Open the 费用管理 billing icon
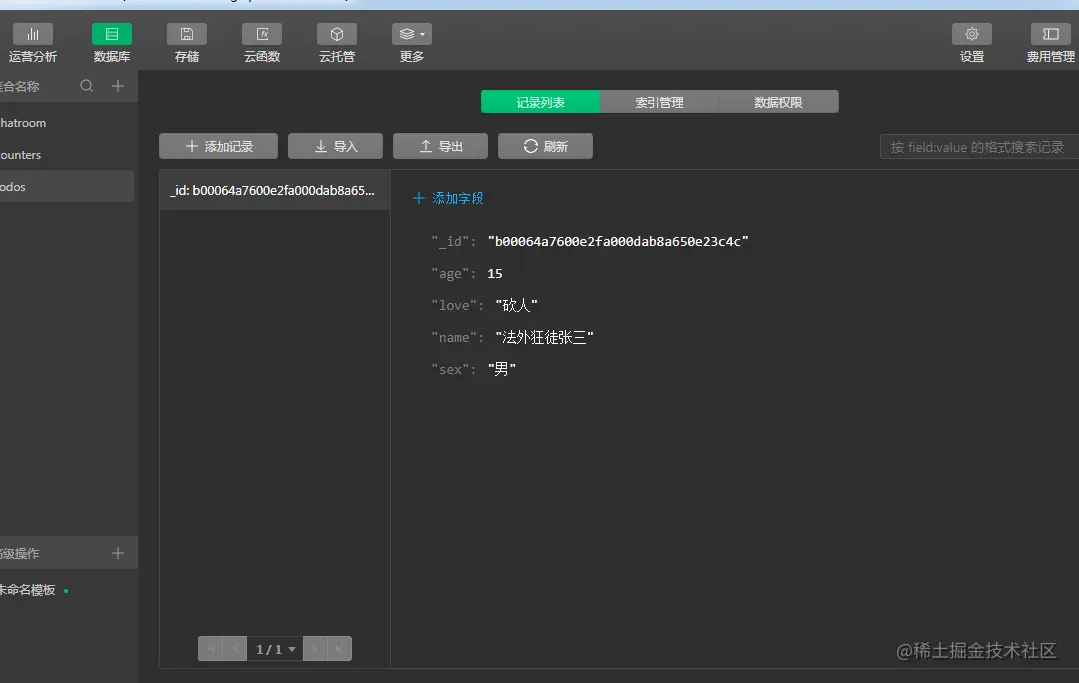The image size is (1079, 683). [1051, 34]
